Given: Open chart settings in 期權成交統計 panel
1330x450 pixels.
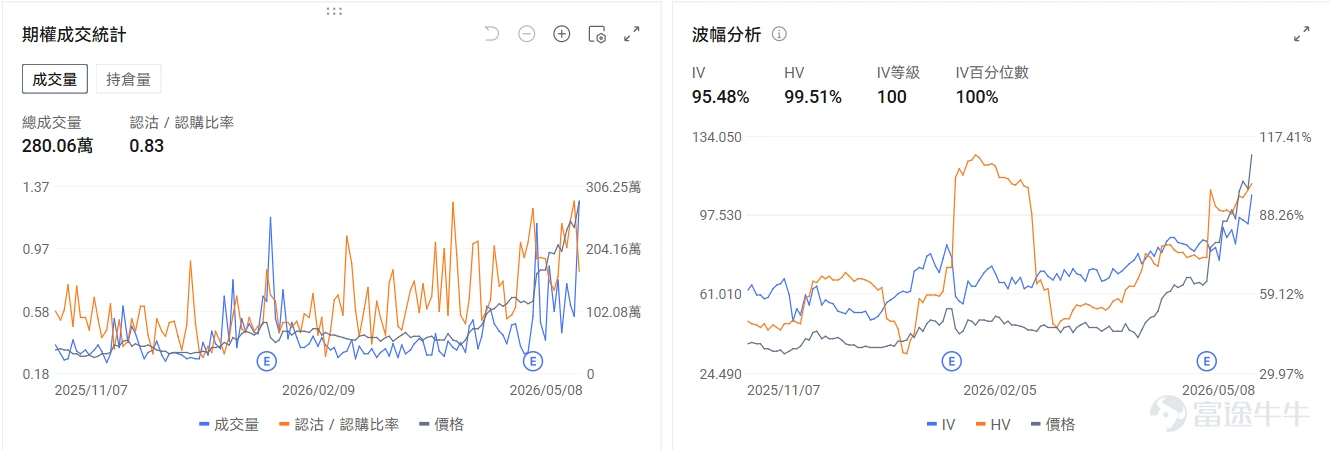Looking at the screenshot, I should (x=597, y=34).
